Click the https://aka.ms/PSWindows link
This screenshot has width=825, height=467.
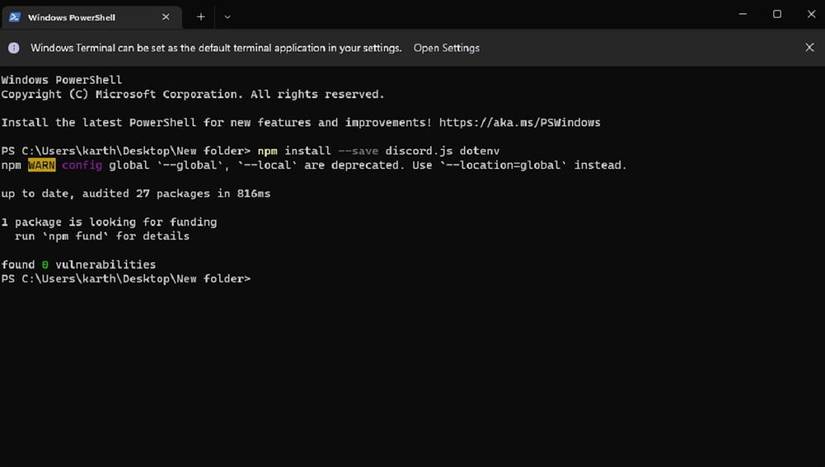point(519,123)
